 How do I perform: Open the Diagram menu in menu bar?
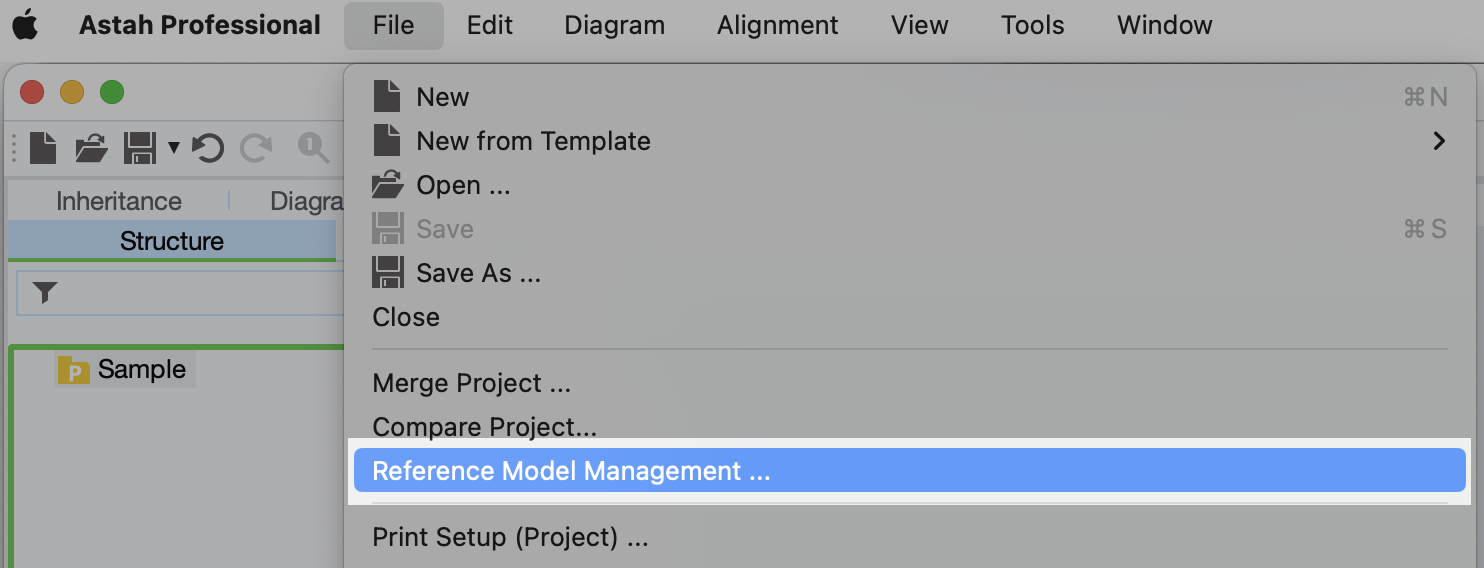[x=614, y=25]
